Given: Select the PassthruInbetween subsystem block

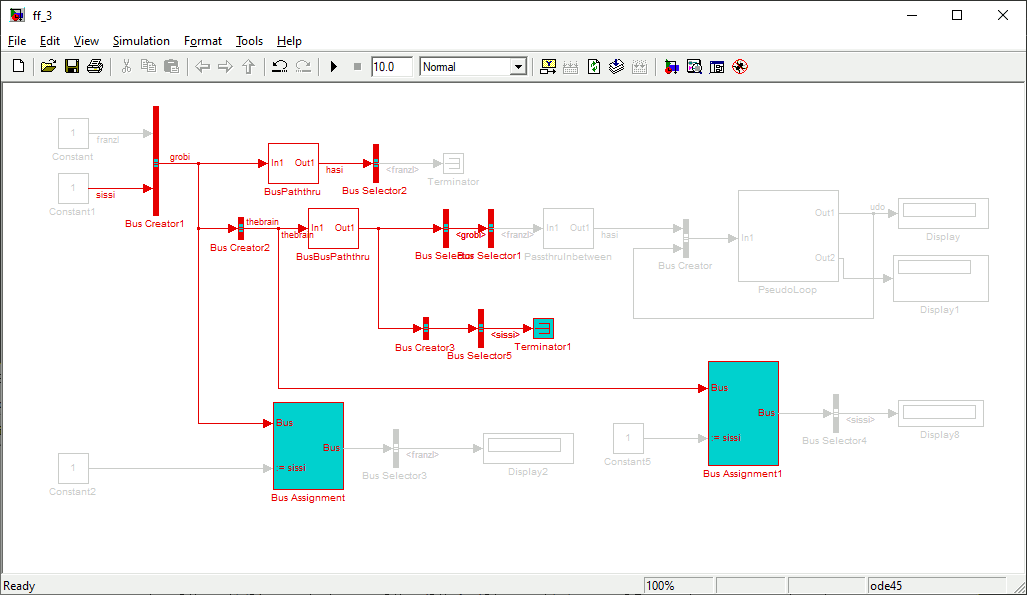Looking at the screenshot, I should tap(568, 229).
